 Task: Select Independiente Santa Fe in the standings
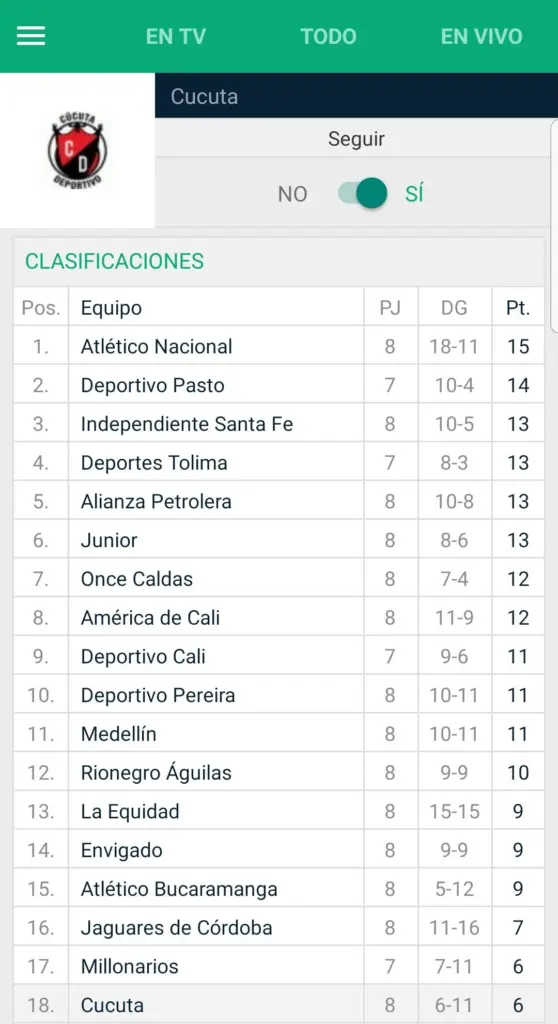pyautogui.click(x=279, y=424)
